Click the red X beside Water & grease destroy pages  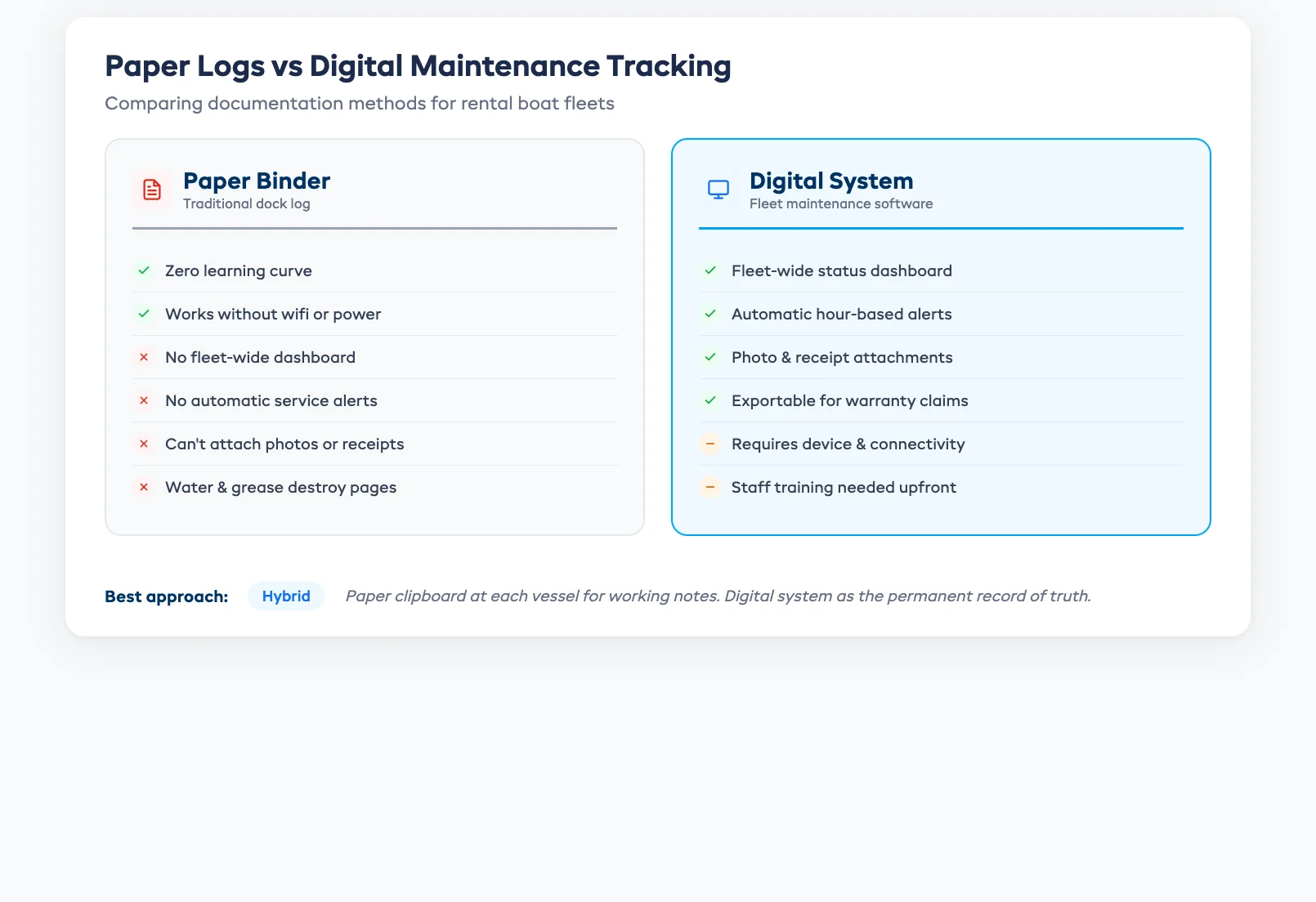click(x=144, y=487)
